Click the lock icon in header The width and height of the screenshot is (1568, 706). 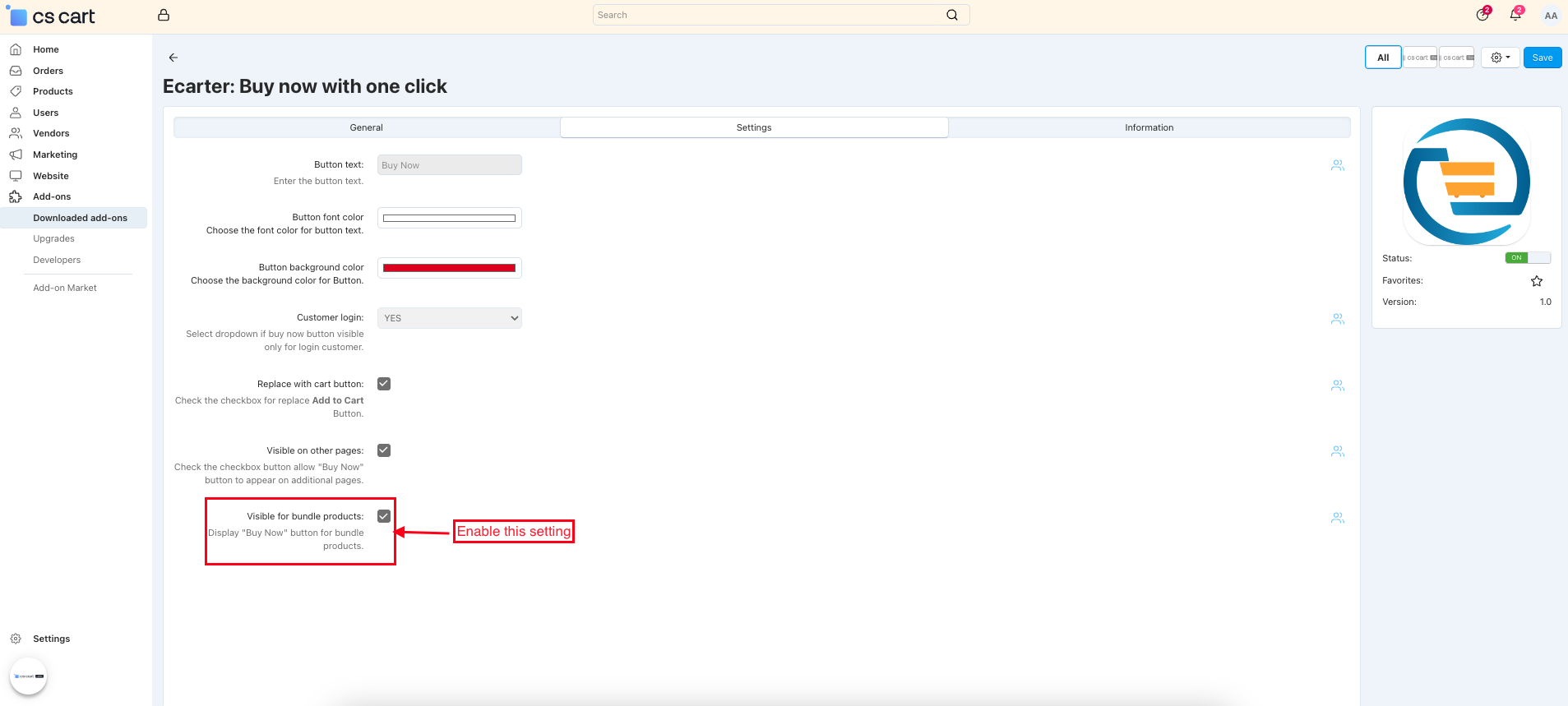[x=164, y=15]
